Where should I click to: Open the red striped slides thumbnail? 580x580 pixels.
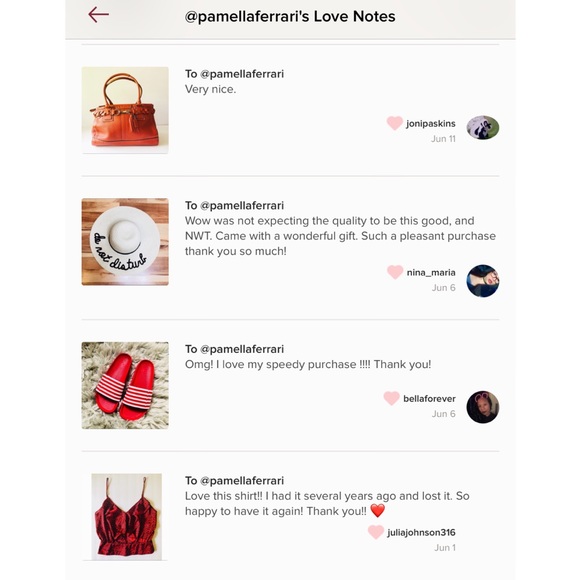(x=125, y=385)
